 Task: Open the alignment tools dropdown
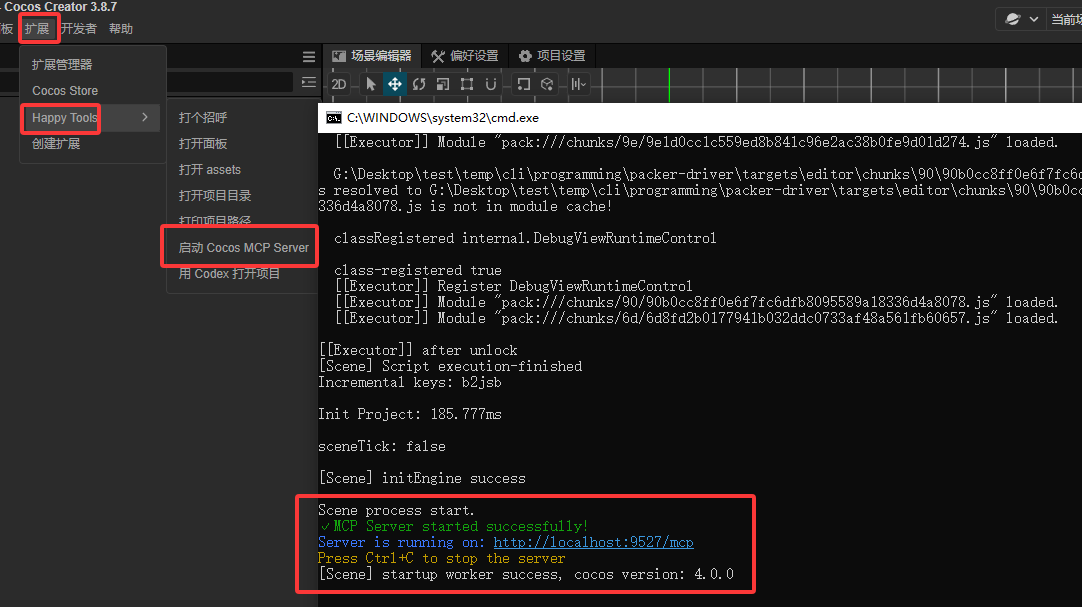578,84
